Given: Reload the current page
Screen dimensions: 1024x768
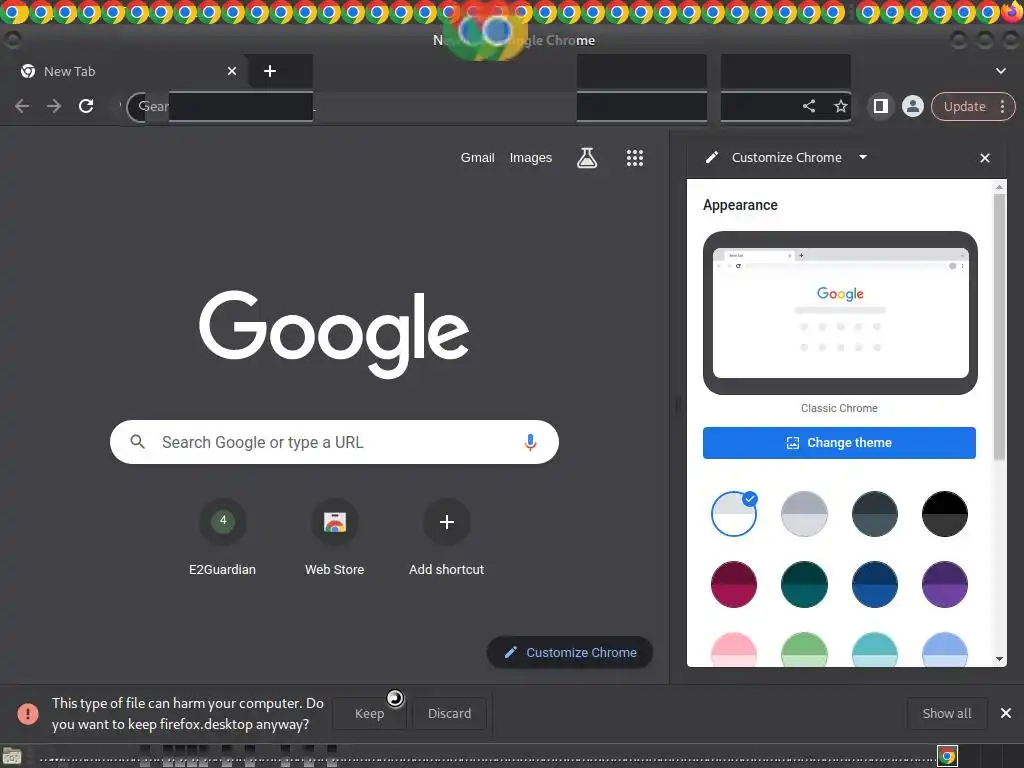Looking at the screenshot, I should (86, 106).
